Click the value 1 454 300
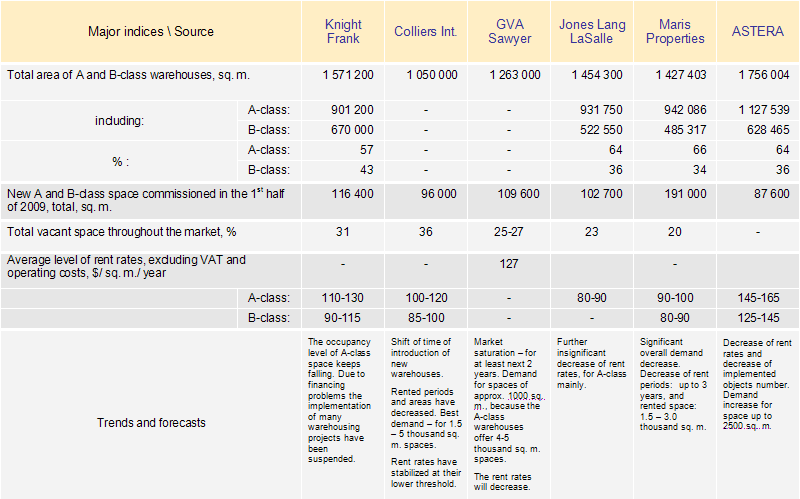800x499 pixels. [597, 75]
